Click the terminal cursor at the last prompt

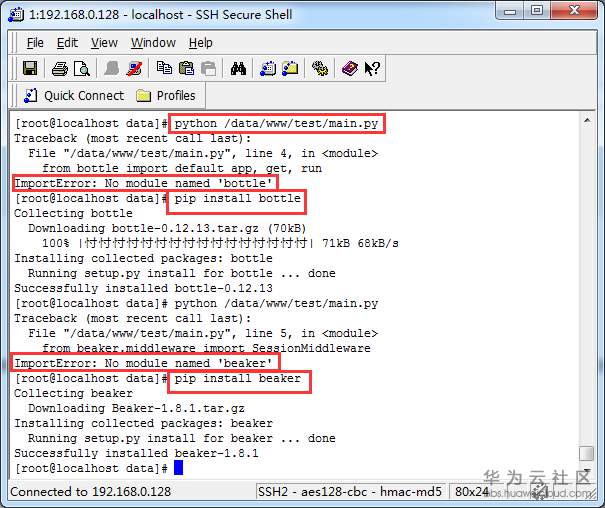click(x=178, y=468)
